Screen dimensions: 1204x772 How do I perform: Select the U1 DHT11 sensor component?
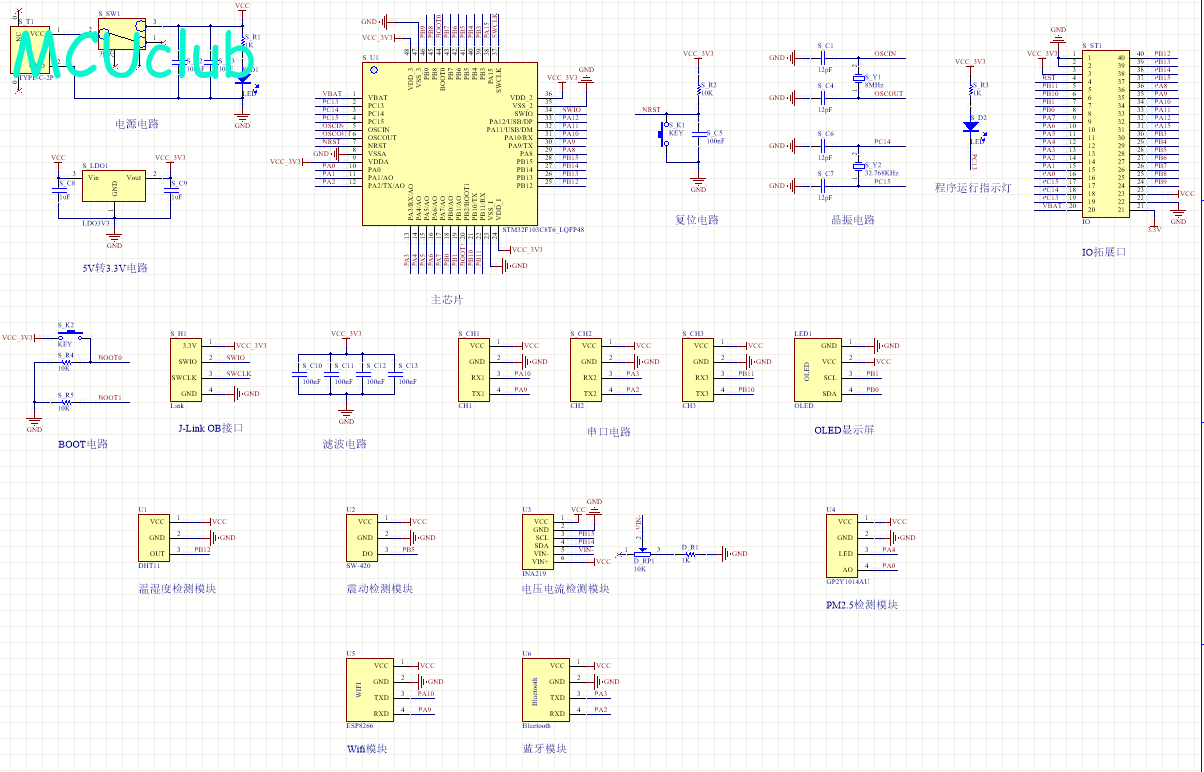point(154,537)
